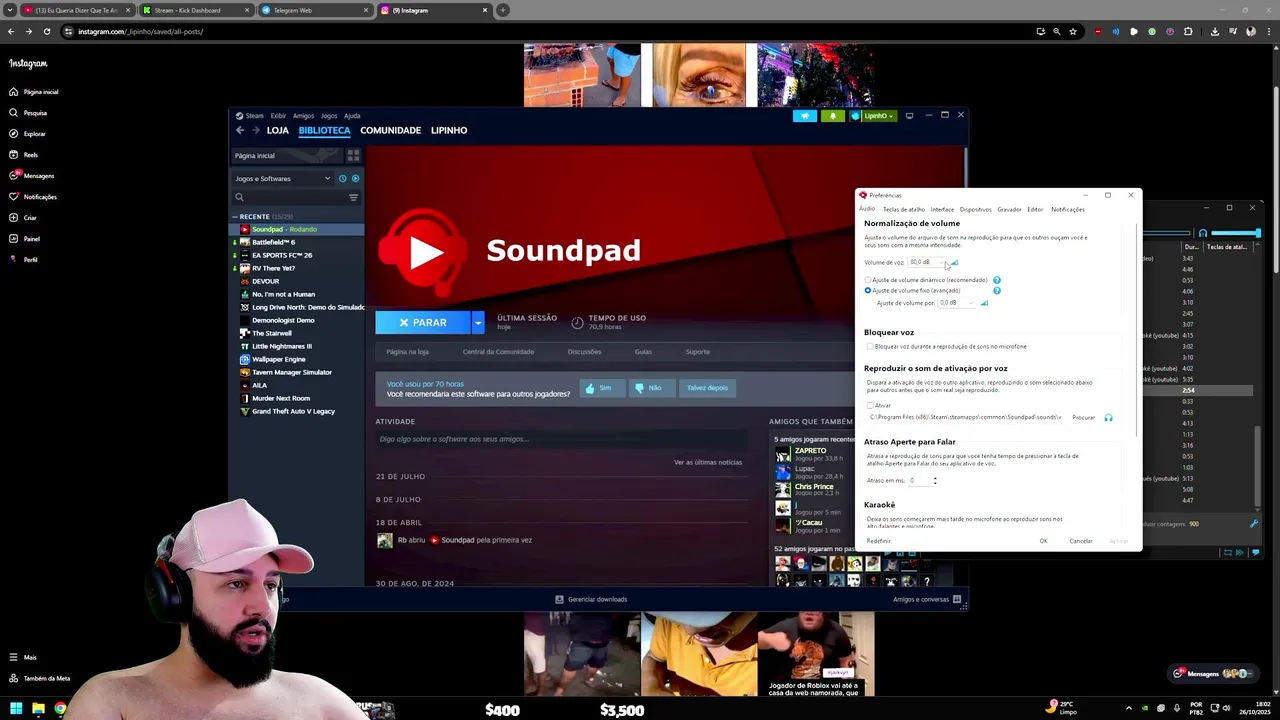The image size is (1280, 720).
Task: Click Steam library recent clock filter icon
Action: [342, 178]
